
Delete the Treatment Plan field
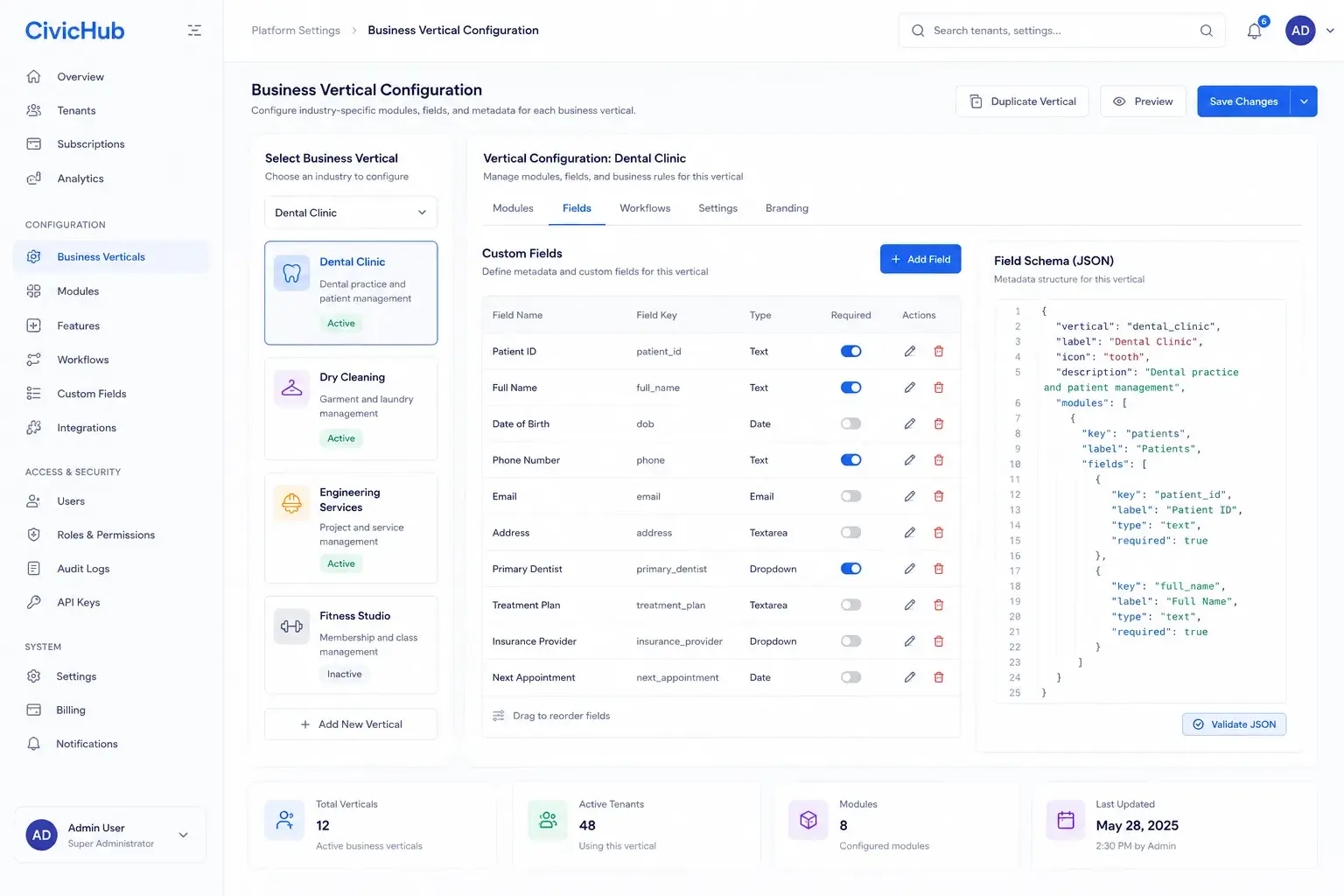click(x=939, y=605)
